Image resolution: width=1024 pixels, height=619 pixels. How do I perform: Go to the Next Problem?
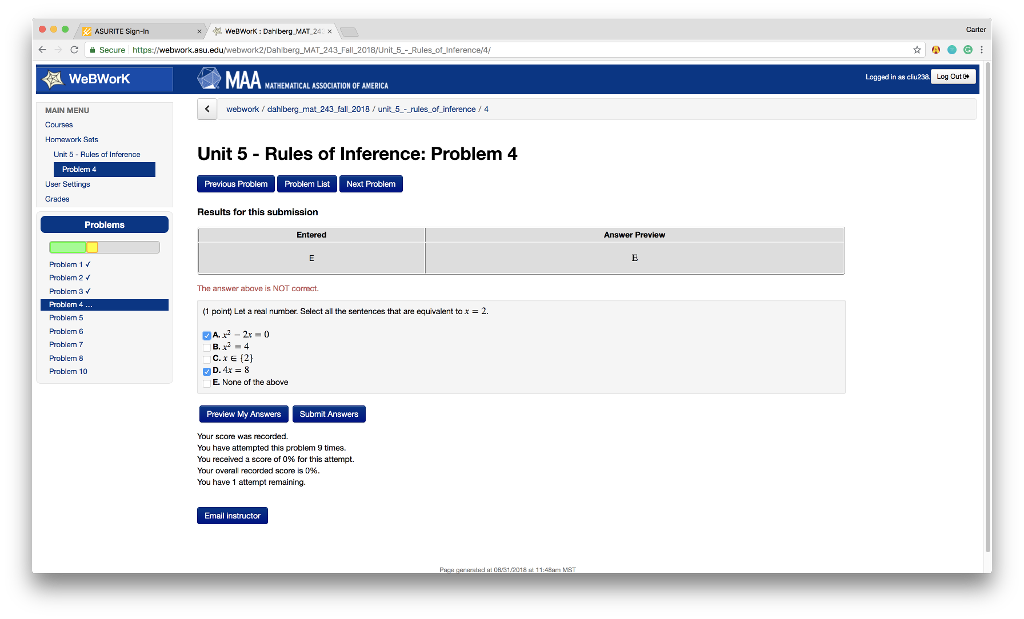point(371,184)
